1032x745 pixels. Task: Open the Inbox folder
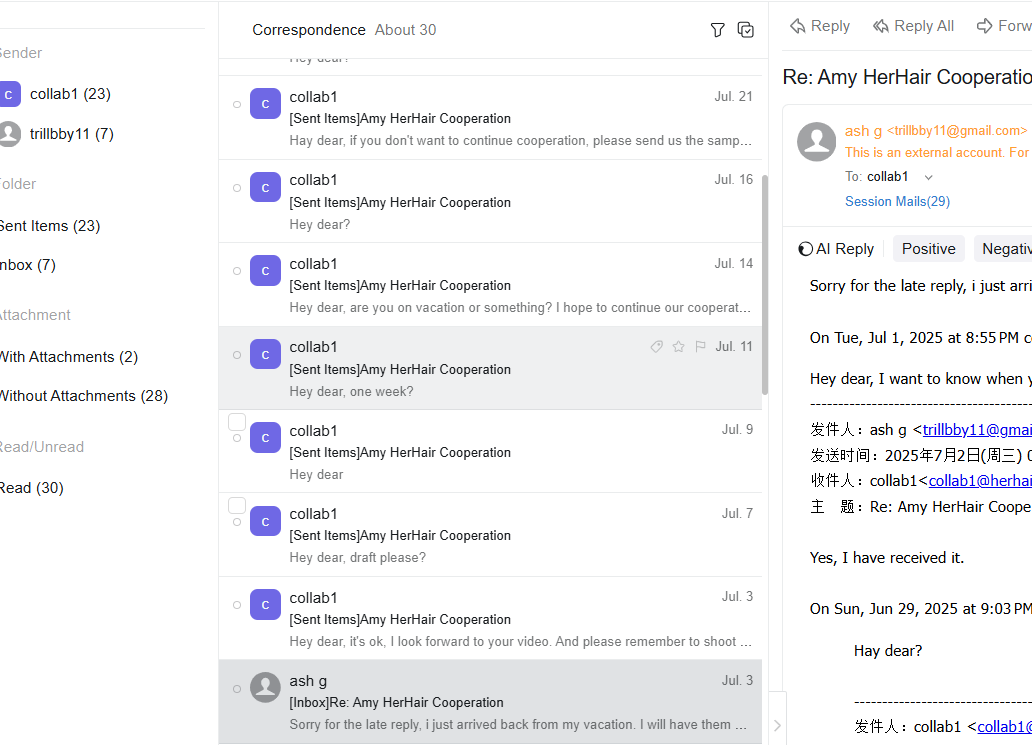[29, 264]
